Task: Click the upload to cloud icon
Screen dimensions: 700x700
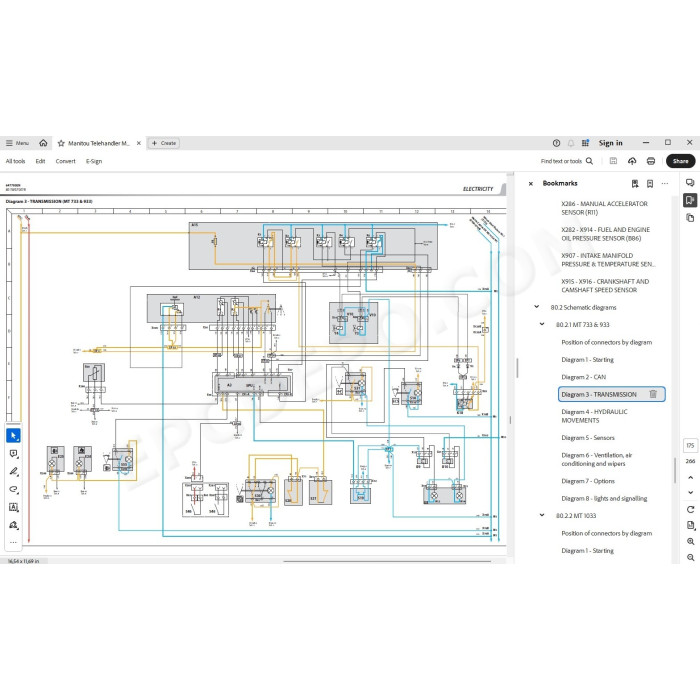Action: pos(632,161)
